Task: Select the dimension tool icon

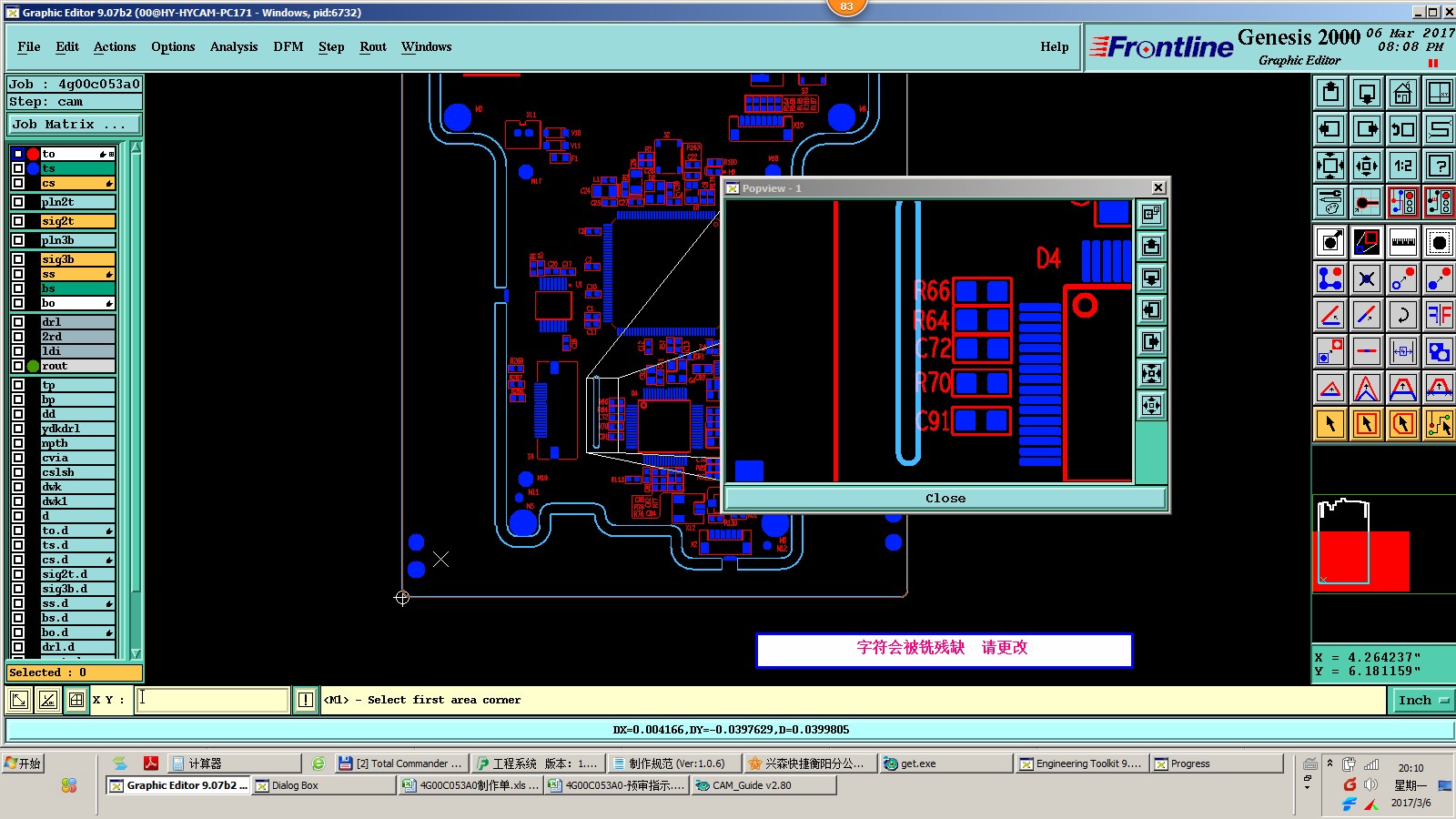Action: (x=1403, y=351)
